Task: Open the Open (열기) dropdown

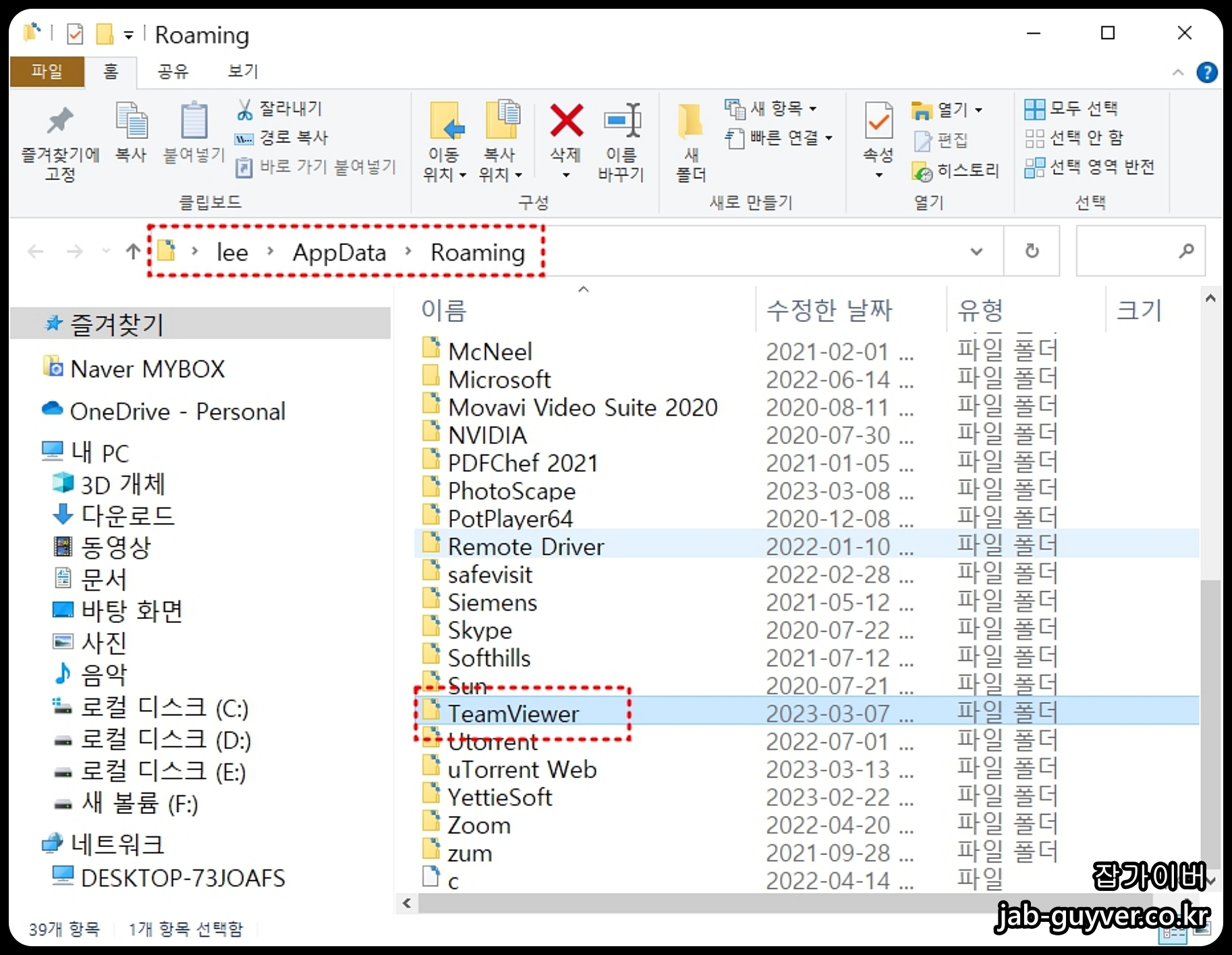Action: tap(947, 109)
